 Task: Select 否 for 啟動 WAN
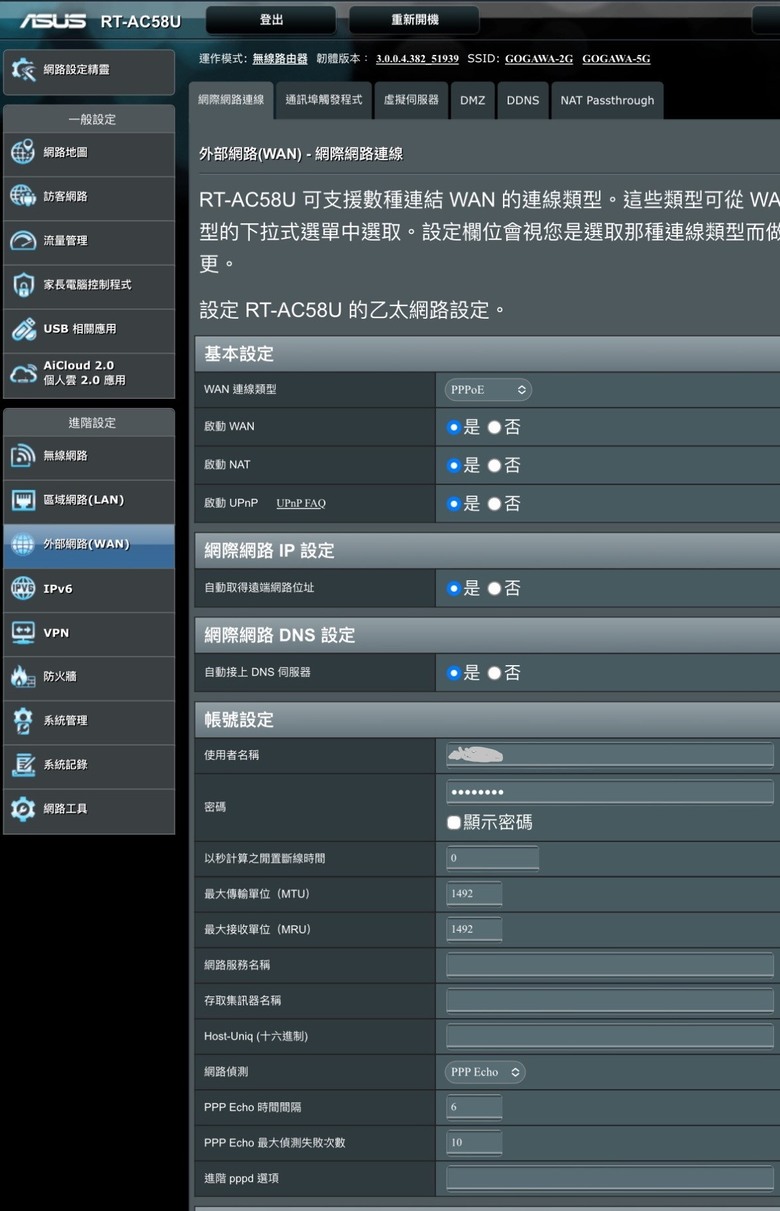pyautogui.click(x=494, y=427)
